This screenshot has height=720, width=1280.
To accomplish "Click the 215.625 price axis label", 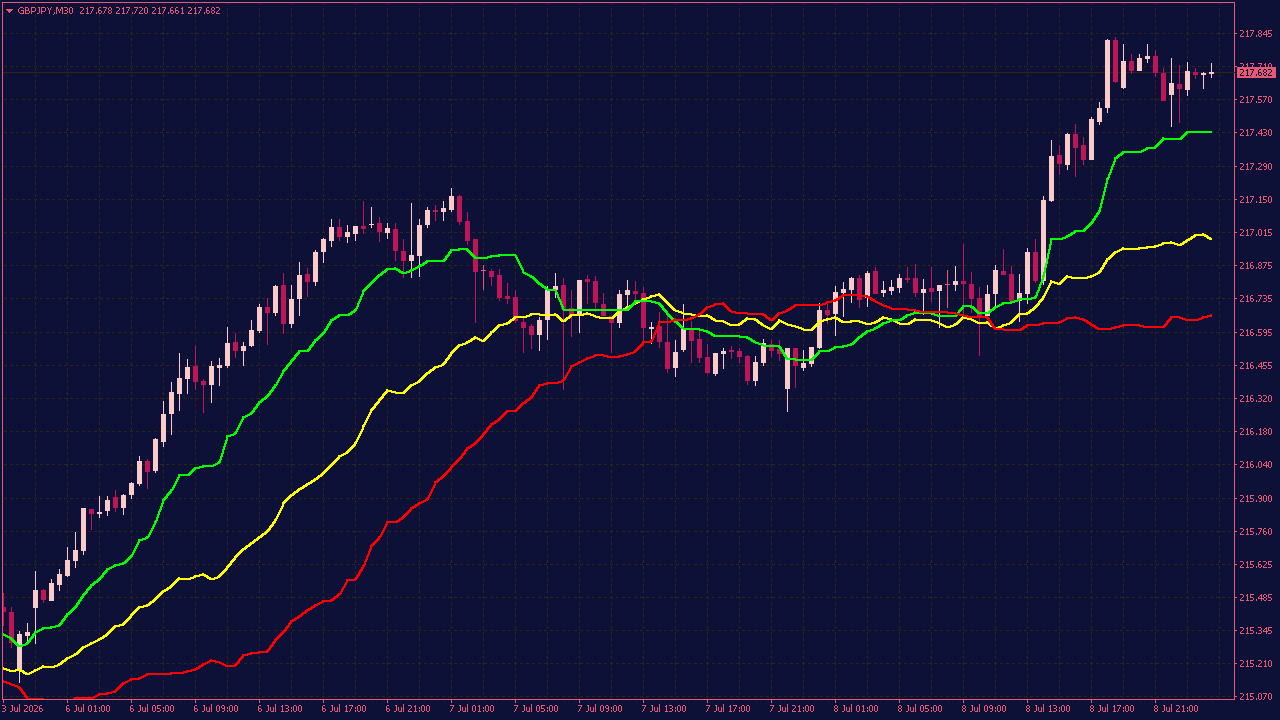I will pos(1255,565).
